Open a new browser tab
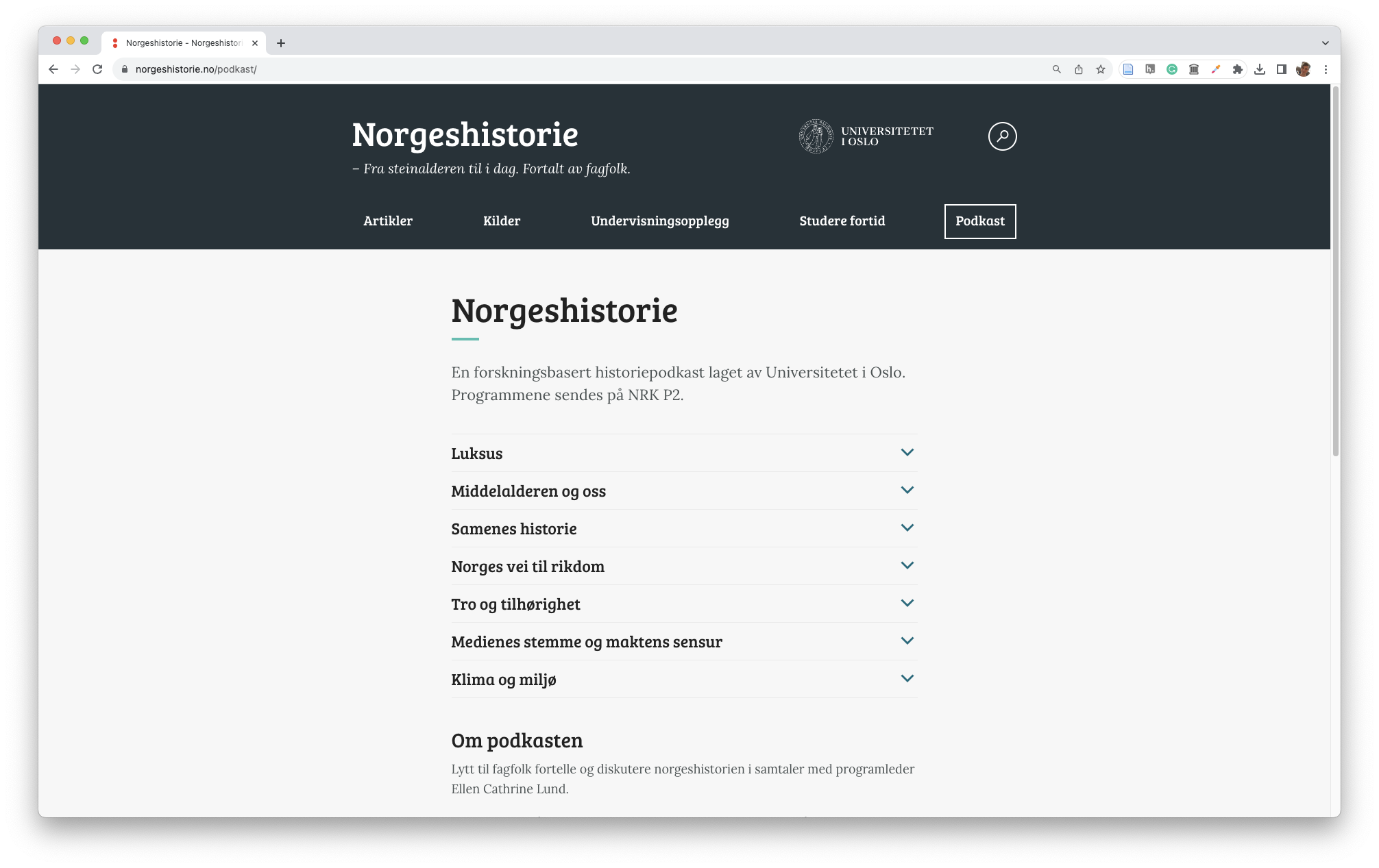Screen dimensions: 1379x868 [x=281, y=43]
